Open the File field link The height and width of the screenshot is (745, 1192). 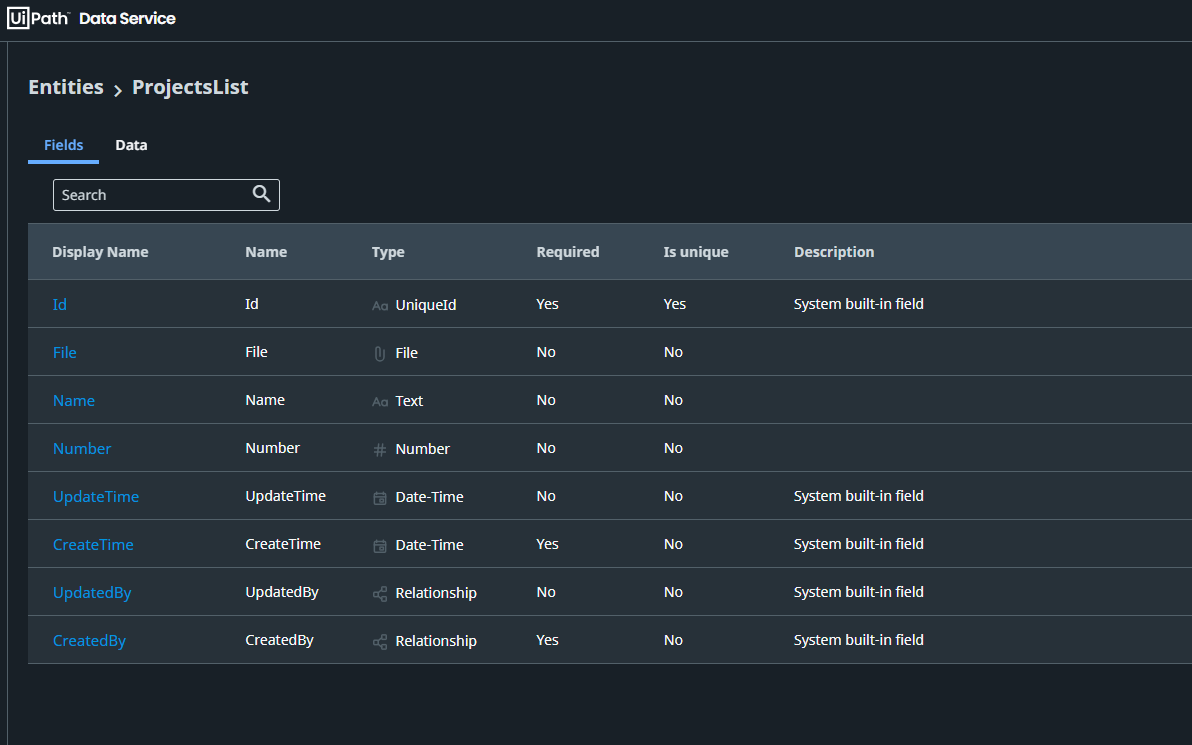[65, 352]
